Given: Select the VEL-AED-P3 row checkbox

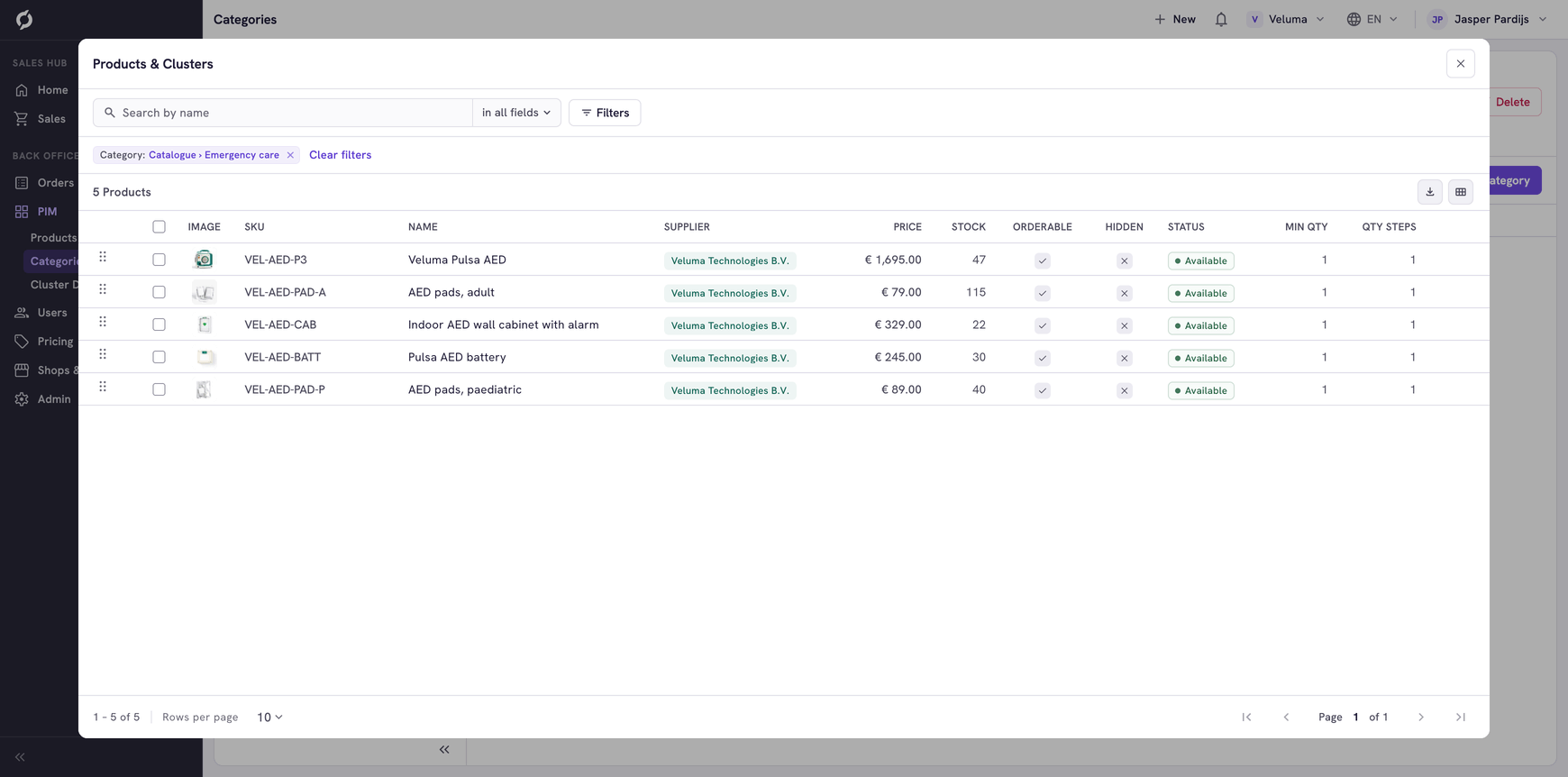Looking at the screenshot, I should tap(159, 260).
